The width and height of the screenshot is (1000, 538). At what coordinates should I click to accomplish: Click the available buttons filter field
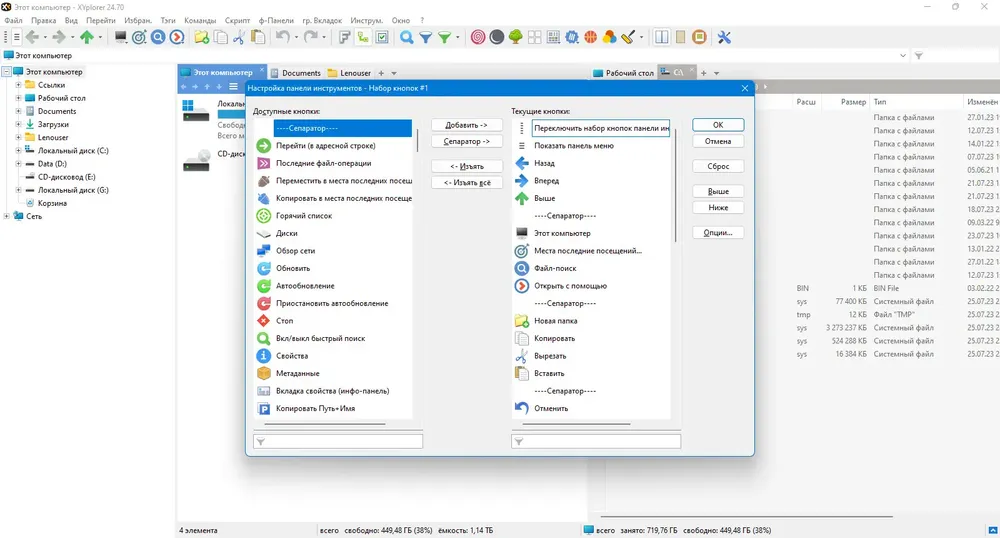[338, 441]
